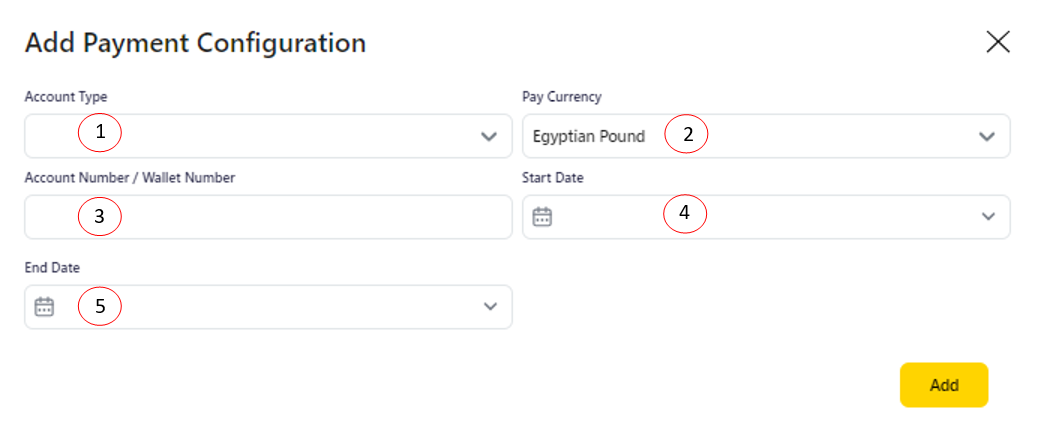Click the End Date field label
Viewport: 1037px width, 421px height.
click(x=52, y=268)
